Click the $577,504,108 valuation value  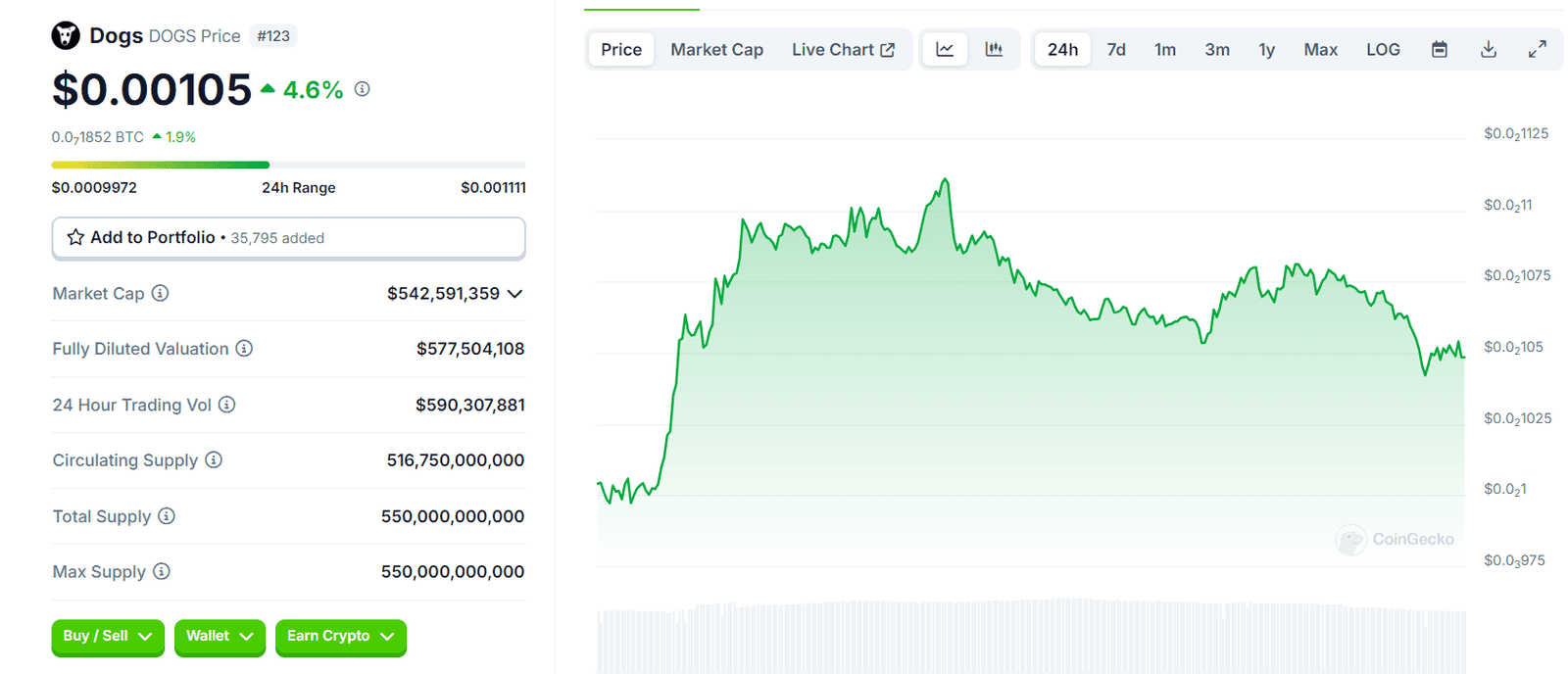tap(470, 348)
